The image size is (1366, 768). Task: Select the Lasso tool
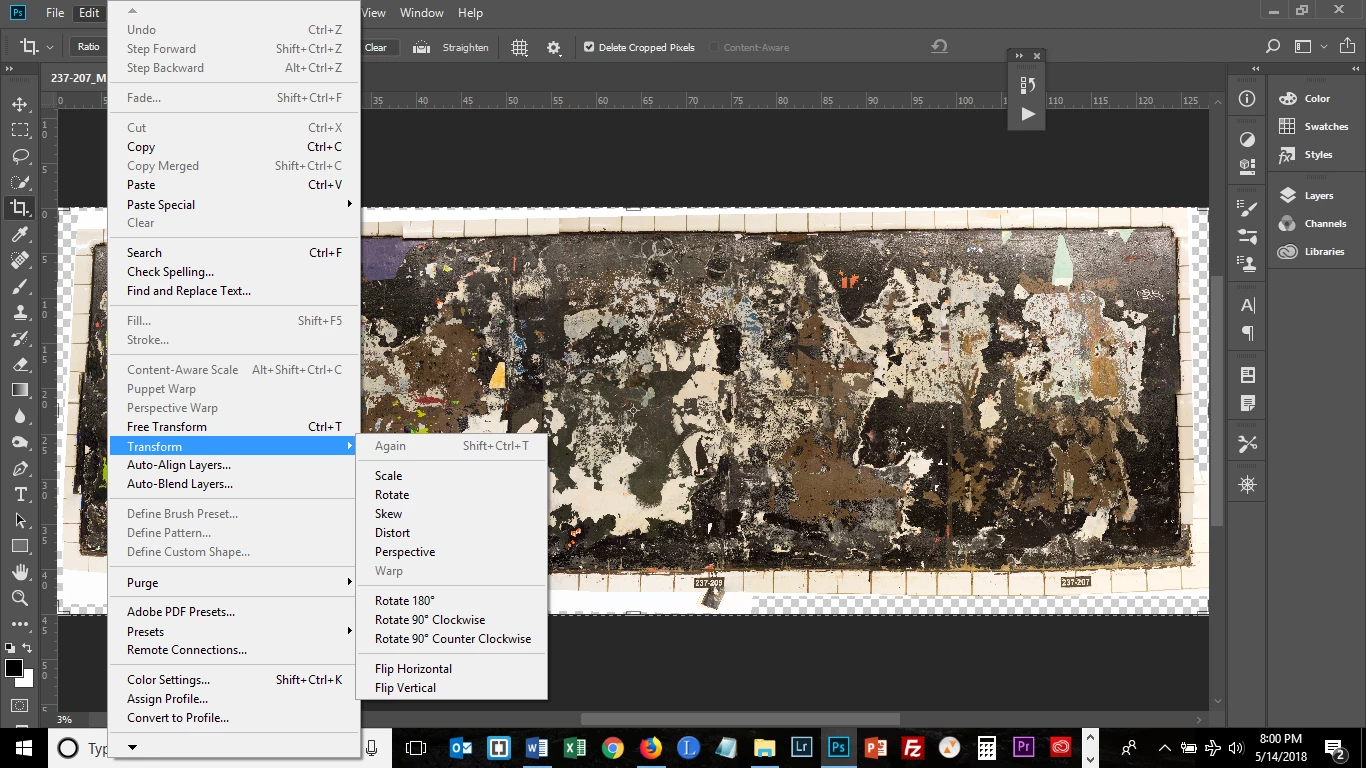[20, 156]
